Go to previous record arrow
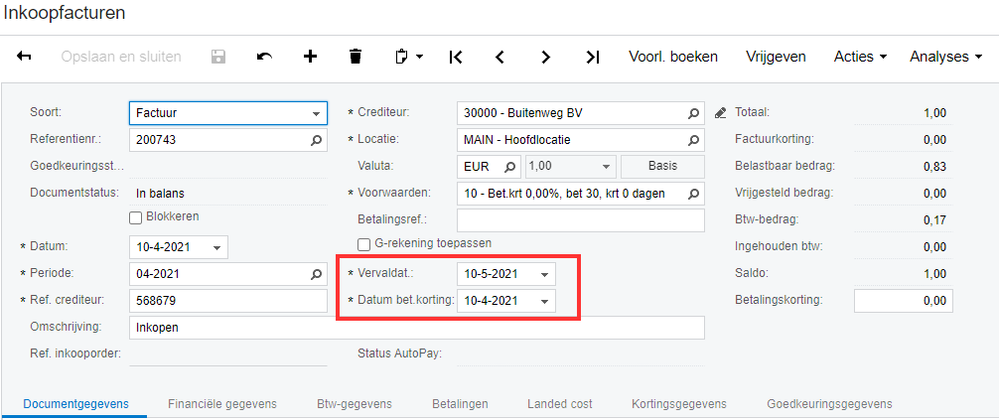 [x=500, y=57]
